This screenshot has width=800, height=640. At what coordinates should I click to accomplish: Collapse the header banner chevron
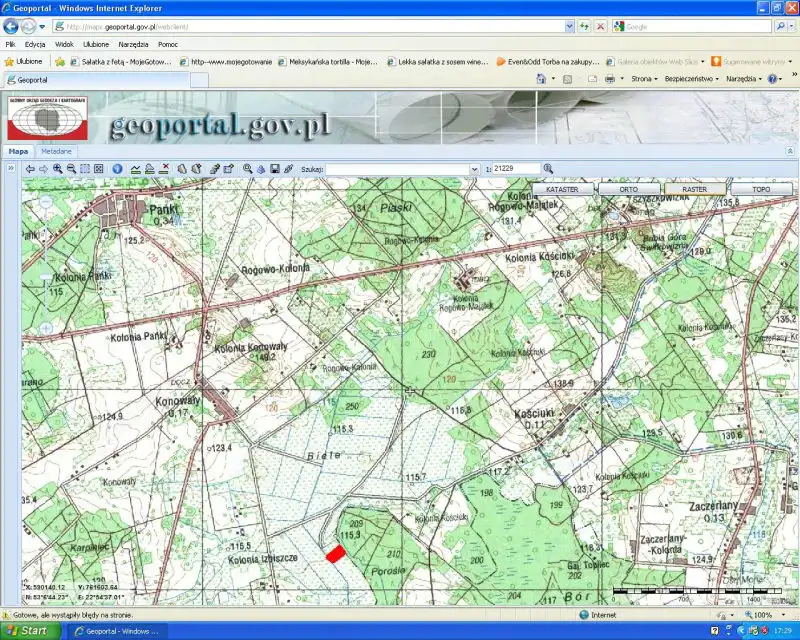pos(790,151)
